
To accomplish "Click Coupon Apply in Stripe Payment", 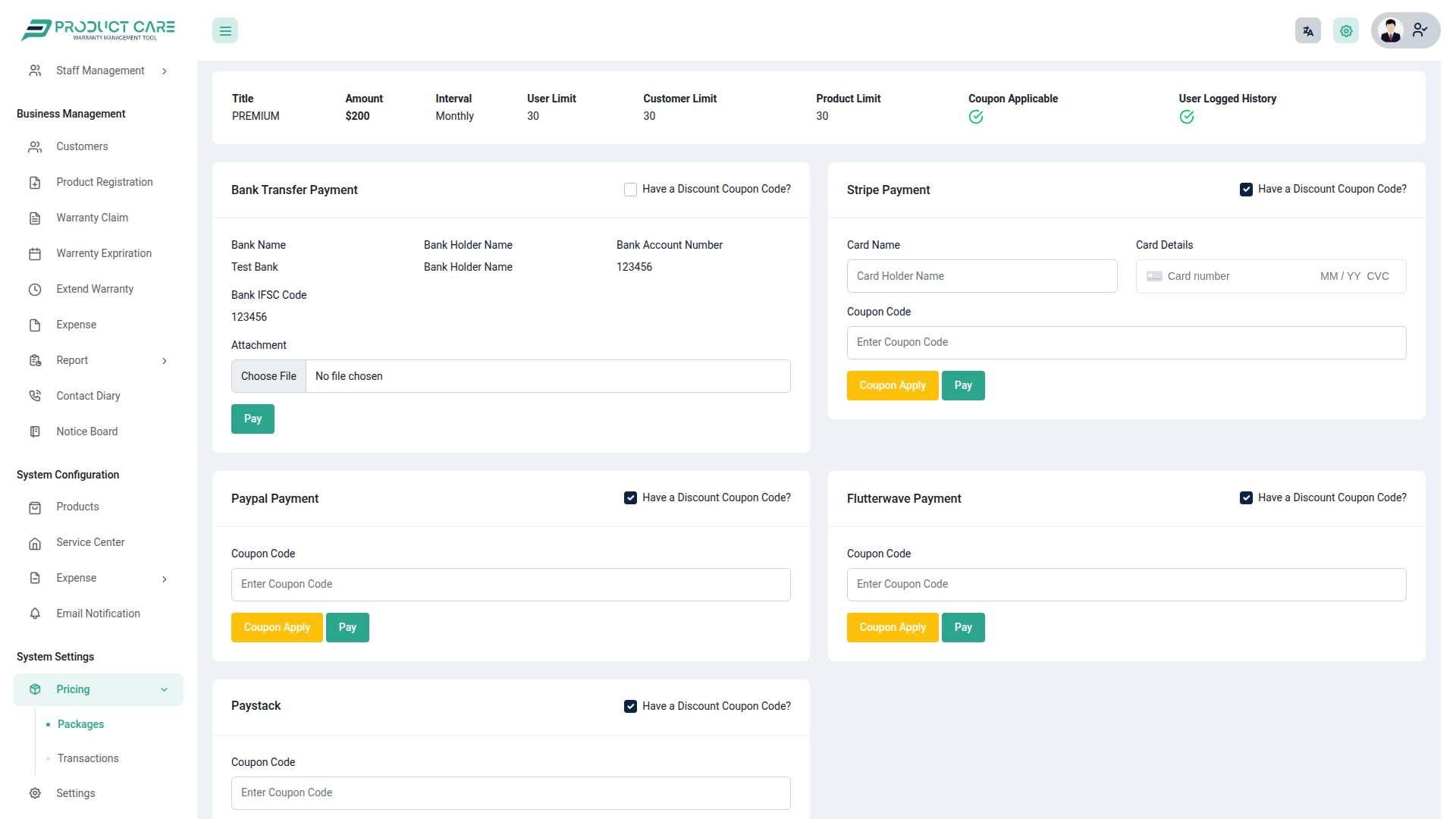I will pos(893,385).
